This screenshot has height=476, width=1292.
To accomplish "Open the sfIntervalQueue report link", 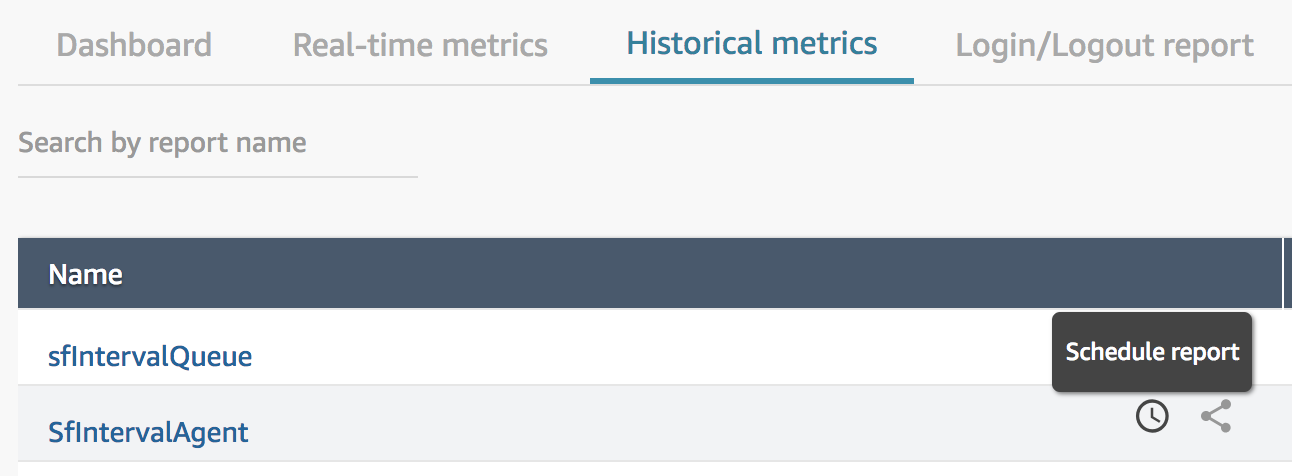I will click(150, 356).
